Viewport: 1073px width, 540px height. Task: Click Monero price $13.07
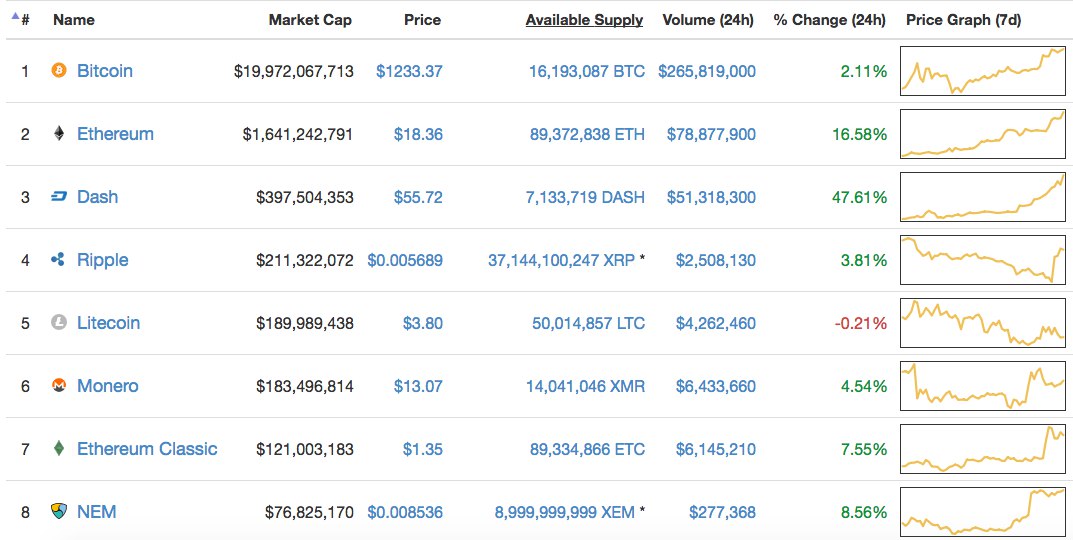point(418,386)
